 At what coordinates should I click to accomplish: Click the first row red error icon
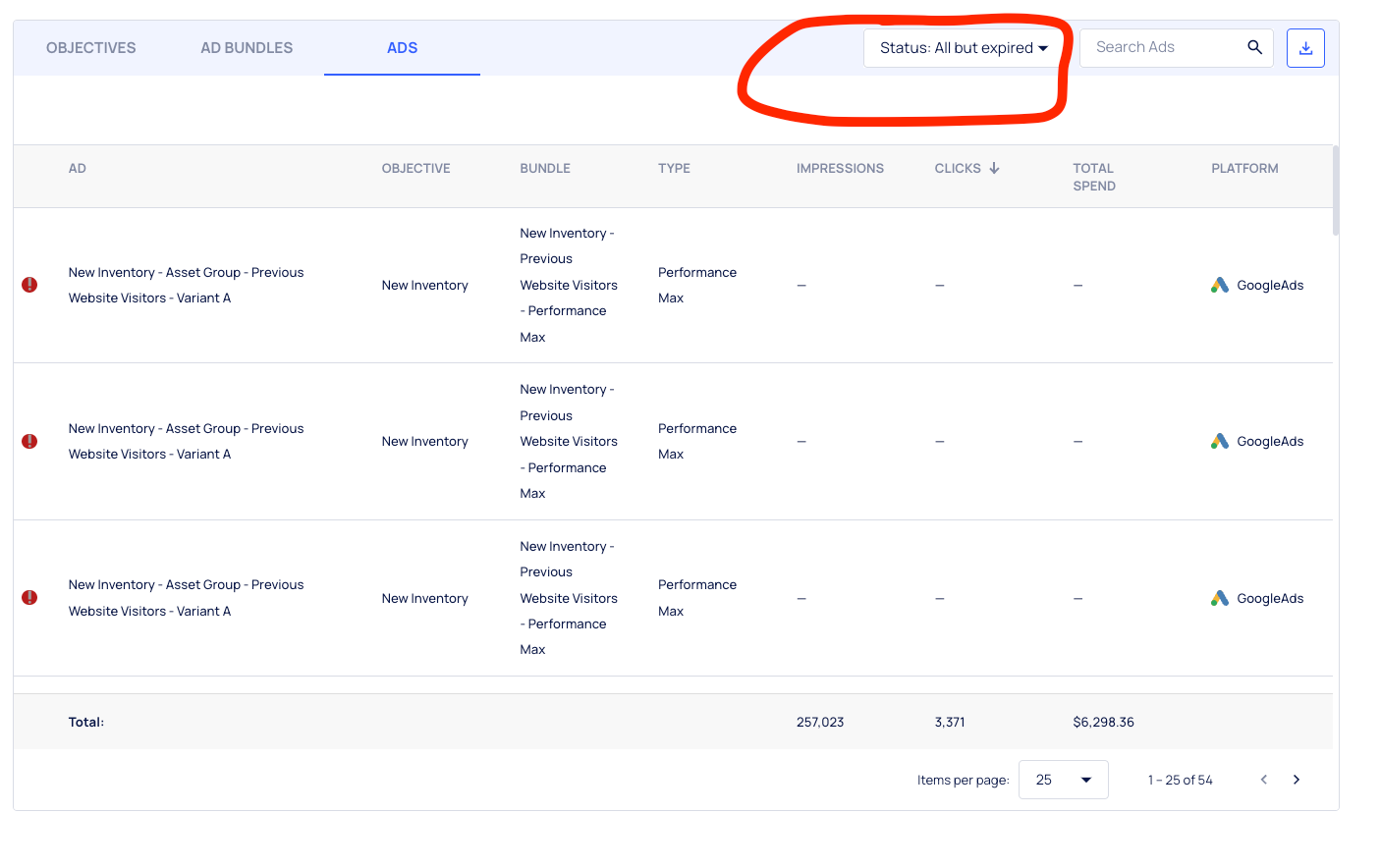coord(29,285)
